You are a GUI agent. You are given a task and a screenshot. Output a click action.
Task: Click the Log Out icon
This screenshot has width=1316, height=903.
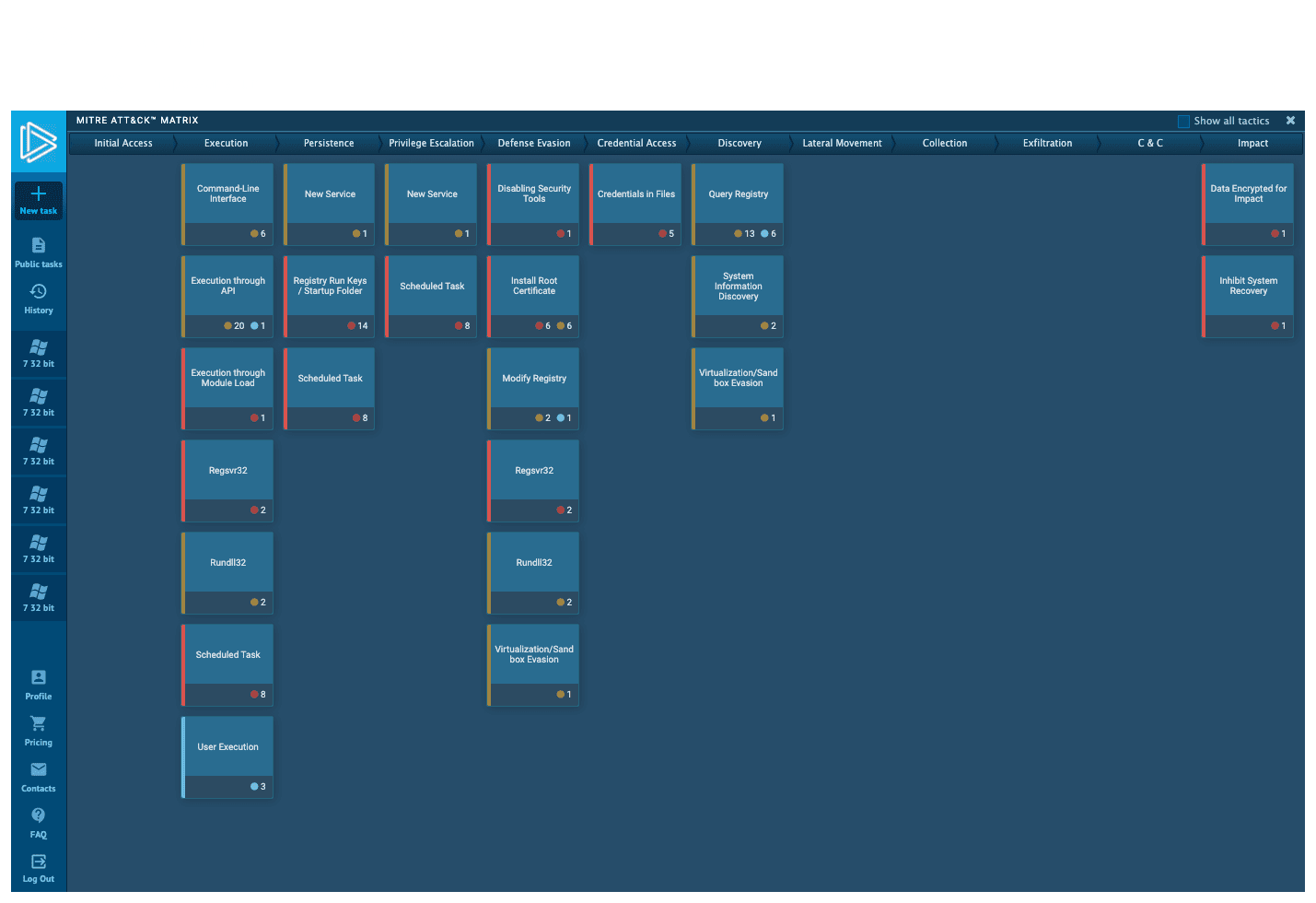coord(39,862)
